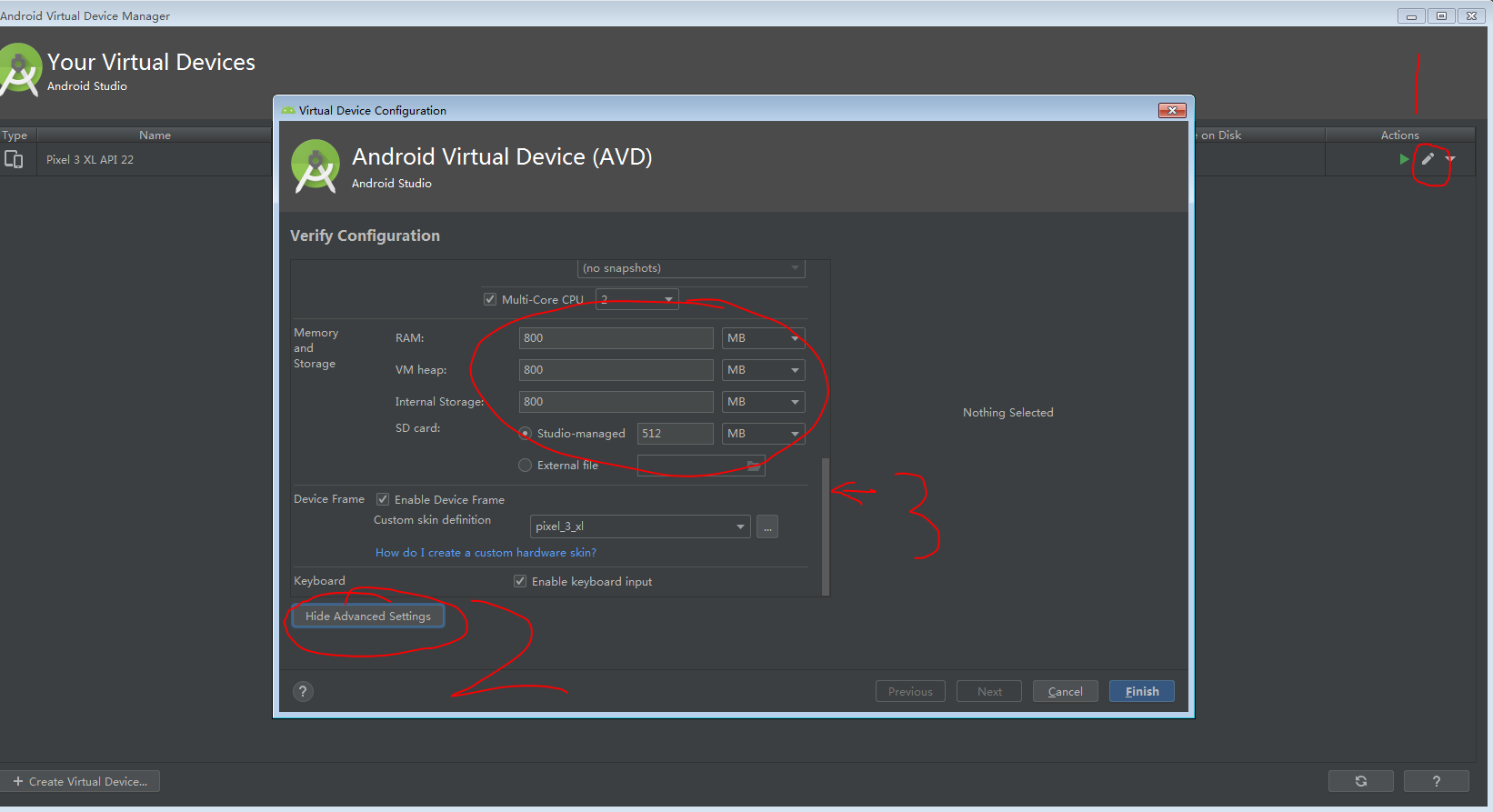
Task: Toggle the Multi-Core CPU checkbox
Action: point(490,299)
